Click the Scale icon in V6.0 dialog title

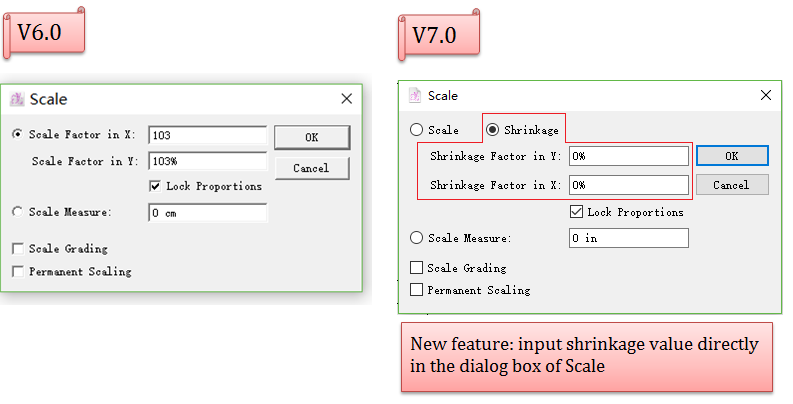click(x=17, y=99)
